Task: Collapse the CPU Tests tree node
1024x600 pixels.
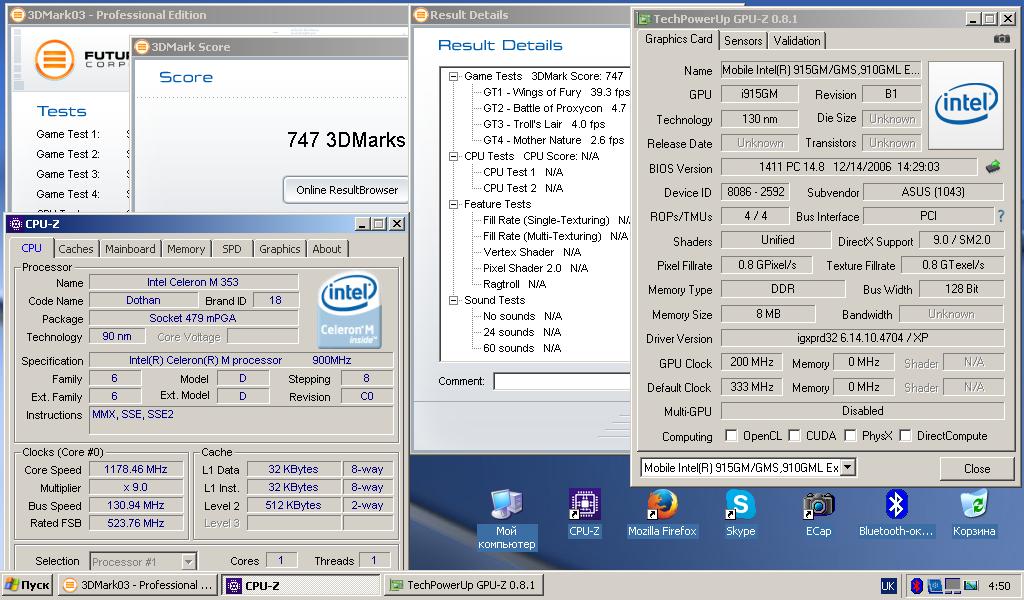Action: [x=453, y=156]
